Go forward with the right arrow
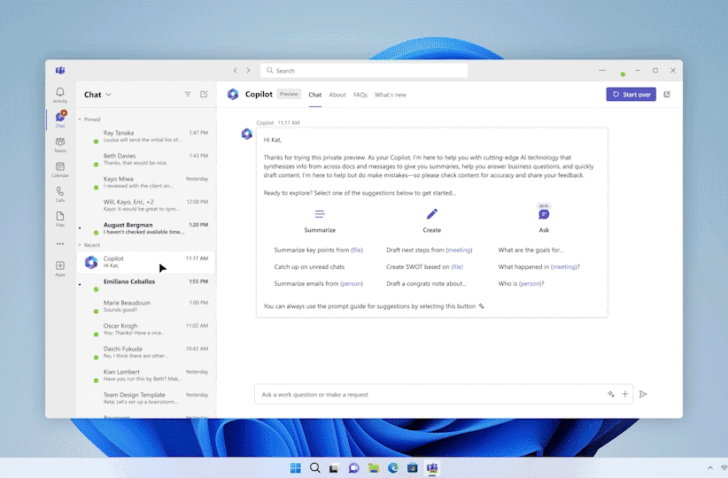The image size is (728, 478). (248, 71)
